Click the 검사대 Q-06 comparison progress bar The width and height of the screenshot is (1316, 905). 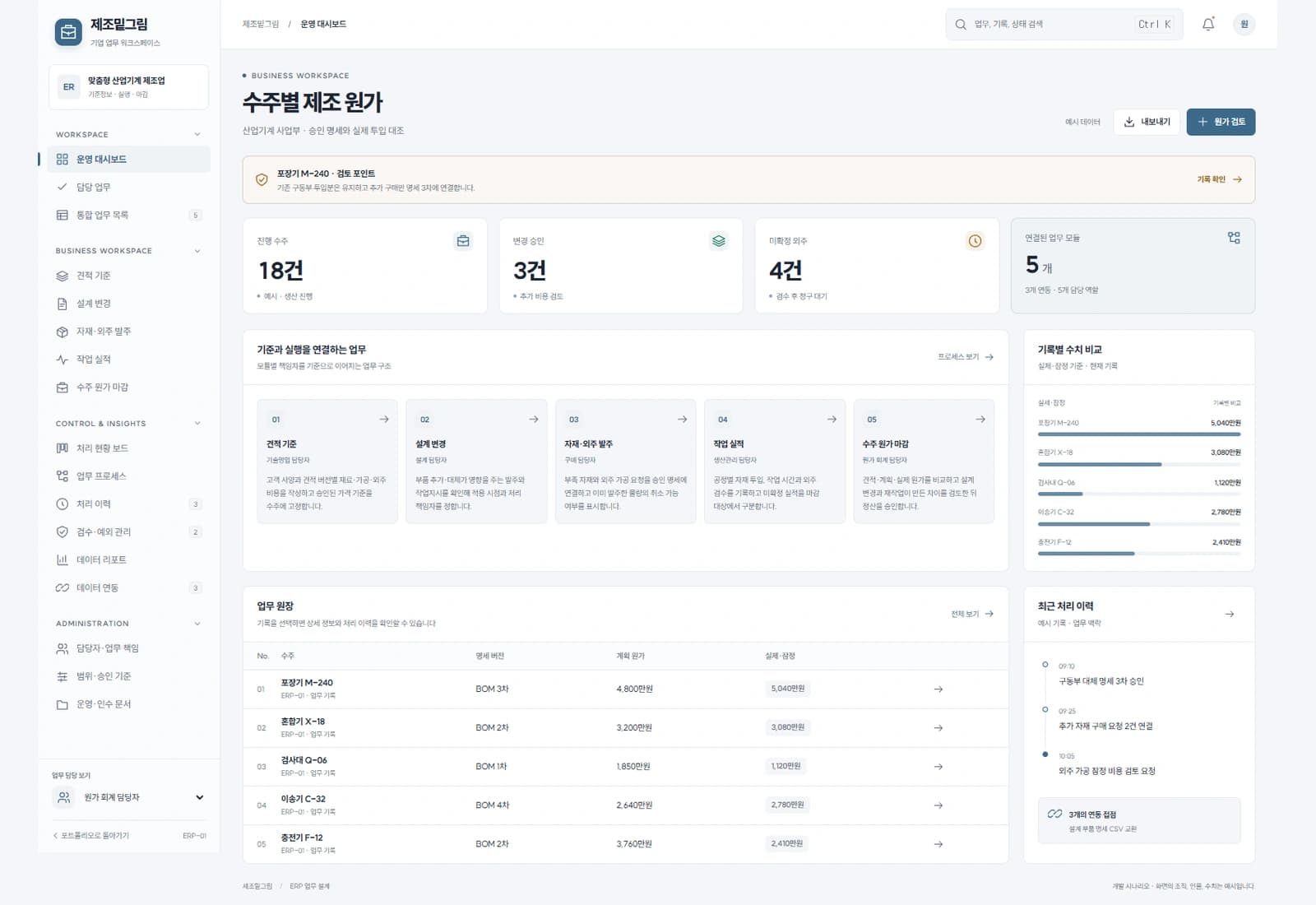point(1139,494)
